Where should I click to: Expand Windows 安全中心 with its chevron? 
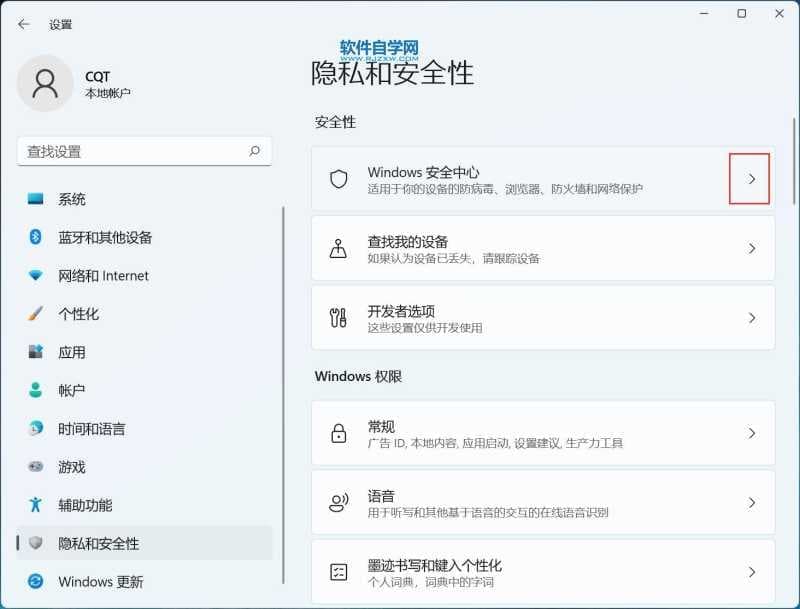[751, 179]
